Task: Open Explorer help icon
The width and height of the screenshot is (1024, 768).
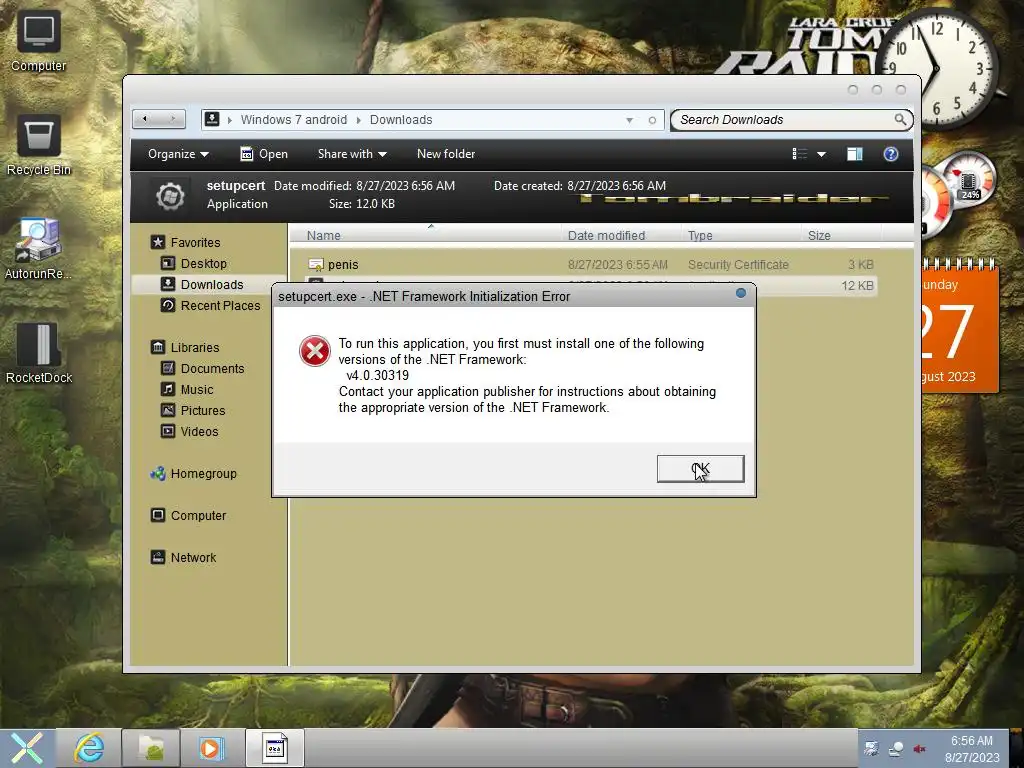Action: pos(891,154)
